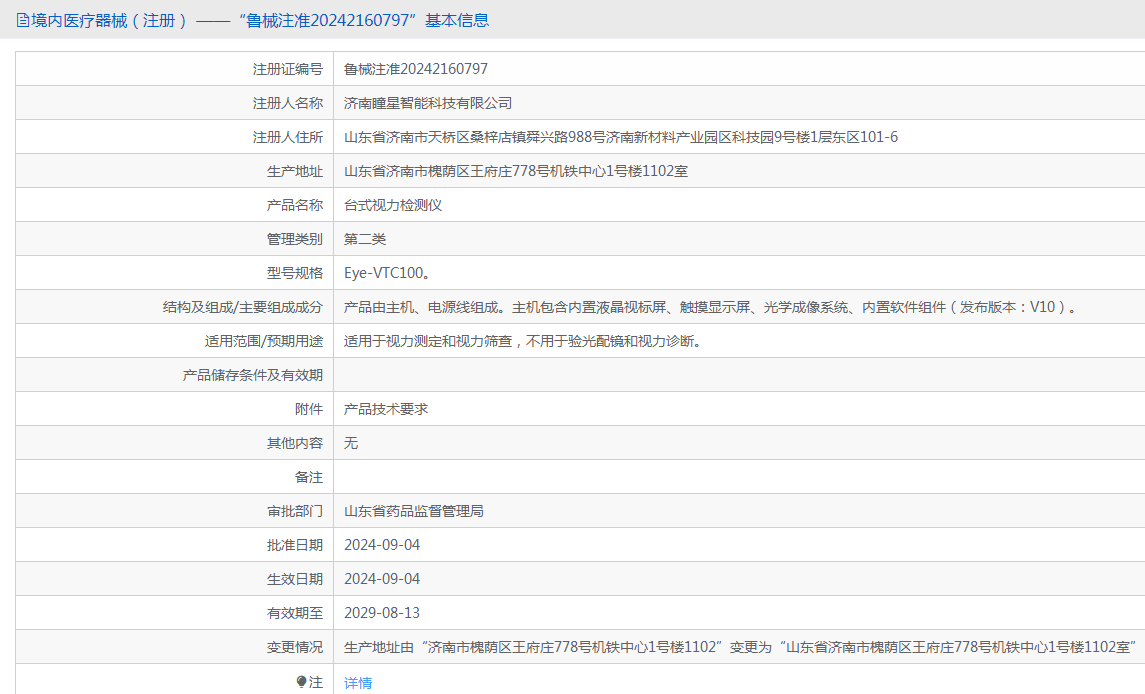Click the 适用范围/预期用途 label

[x=264, y=341]
